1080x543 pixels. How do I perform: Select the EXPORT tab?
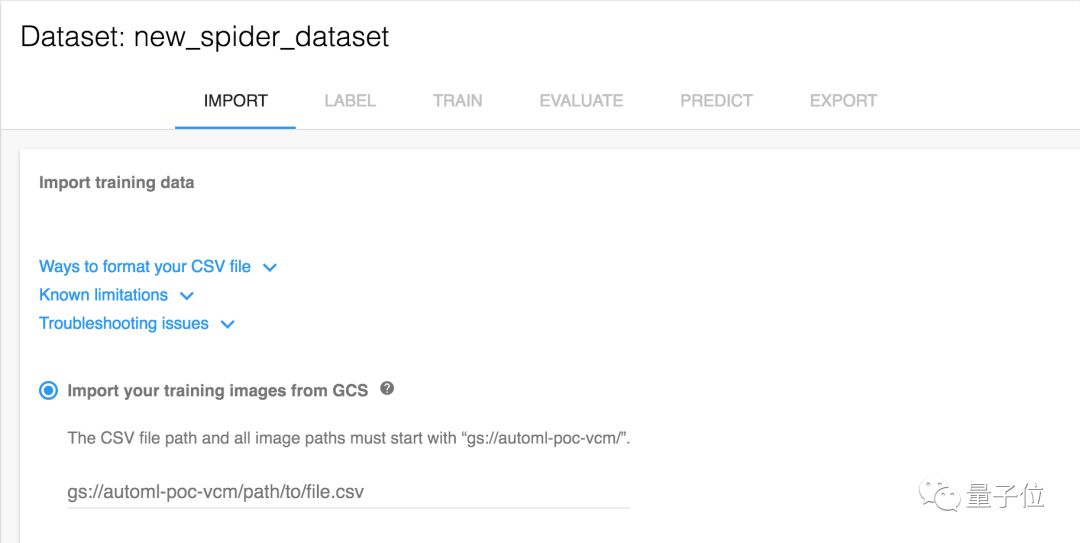coord(843,101)
